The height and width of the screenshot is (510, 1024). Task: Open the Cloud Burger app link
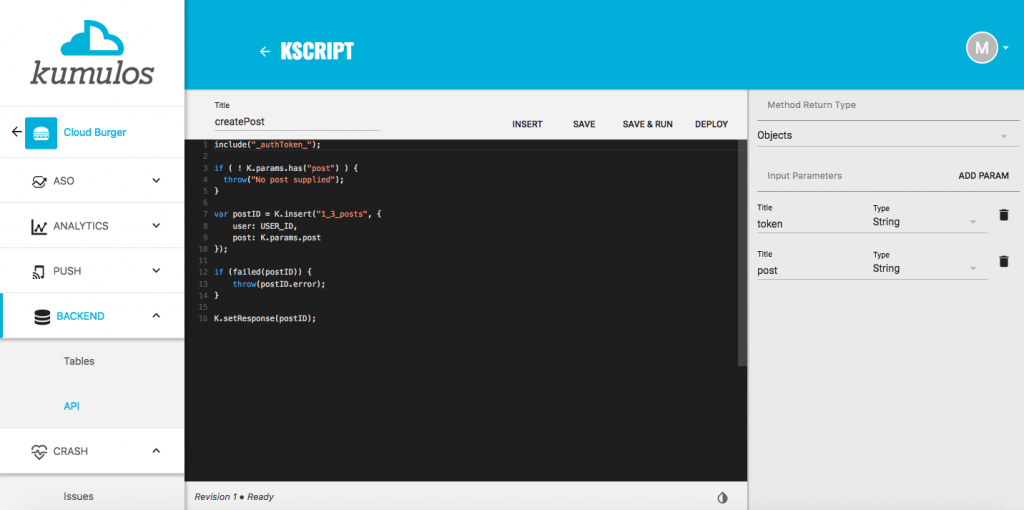95,133
